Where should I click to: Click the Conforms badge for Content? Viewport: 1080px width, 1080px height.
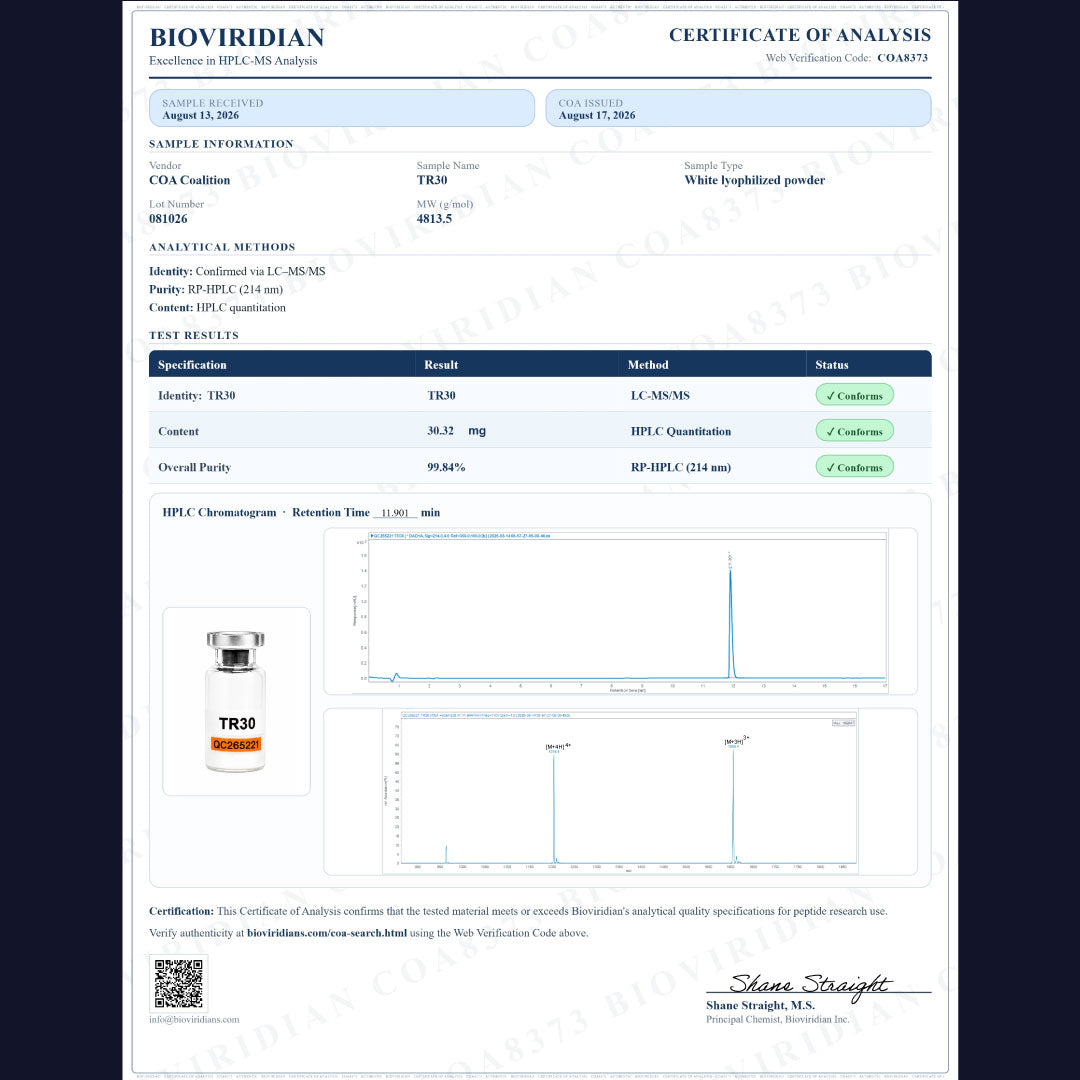point(855,431)
